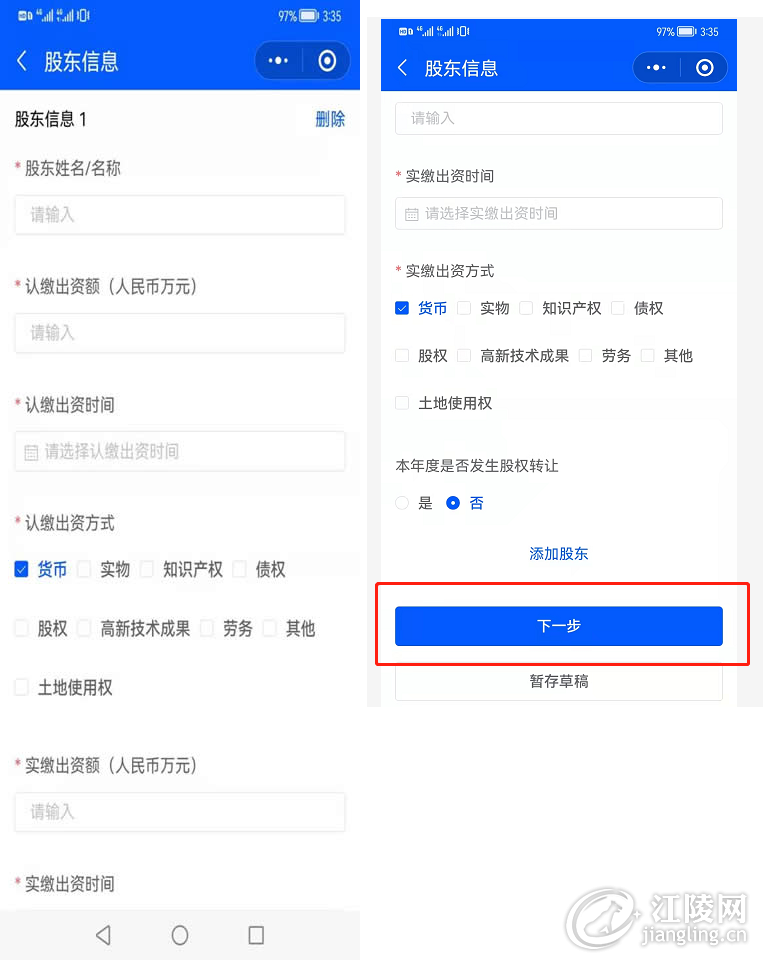Select 是 for 股权转让 question
Screen dimensions: 763x960
[x=402, y=503]
